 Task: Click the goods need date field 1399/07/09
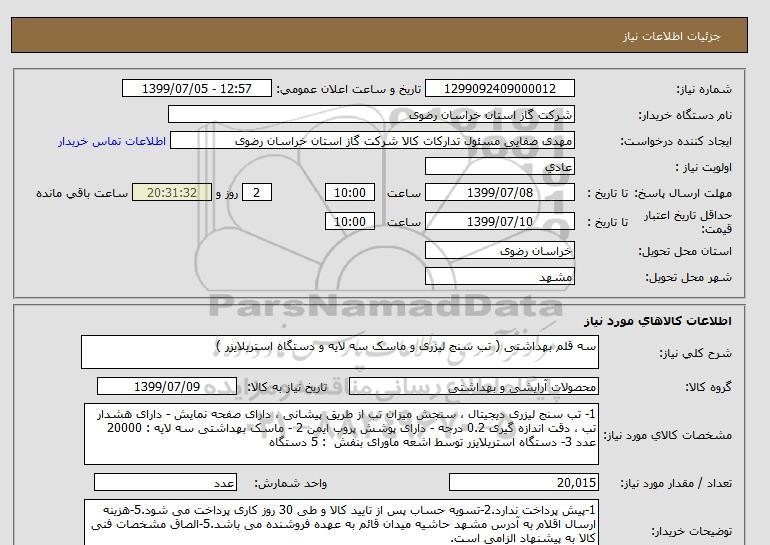point(167,386)
